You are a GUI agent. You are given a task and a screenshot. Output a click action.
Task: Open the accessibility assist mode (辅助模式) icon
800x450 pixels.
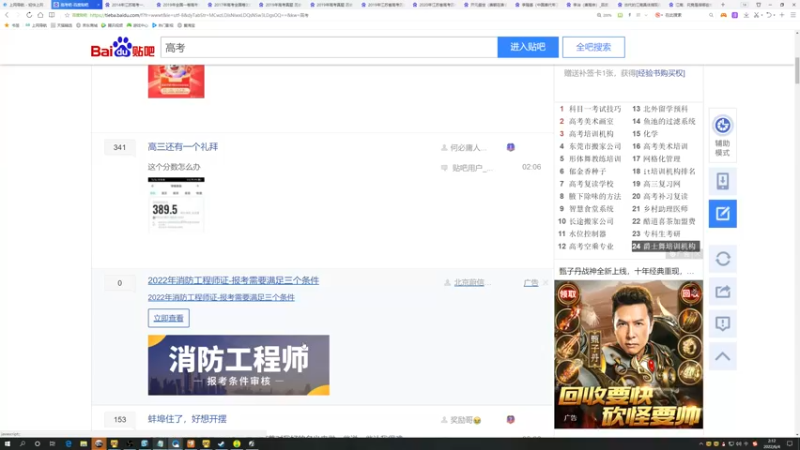722,136
